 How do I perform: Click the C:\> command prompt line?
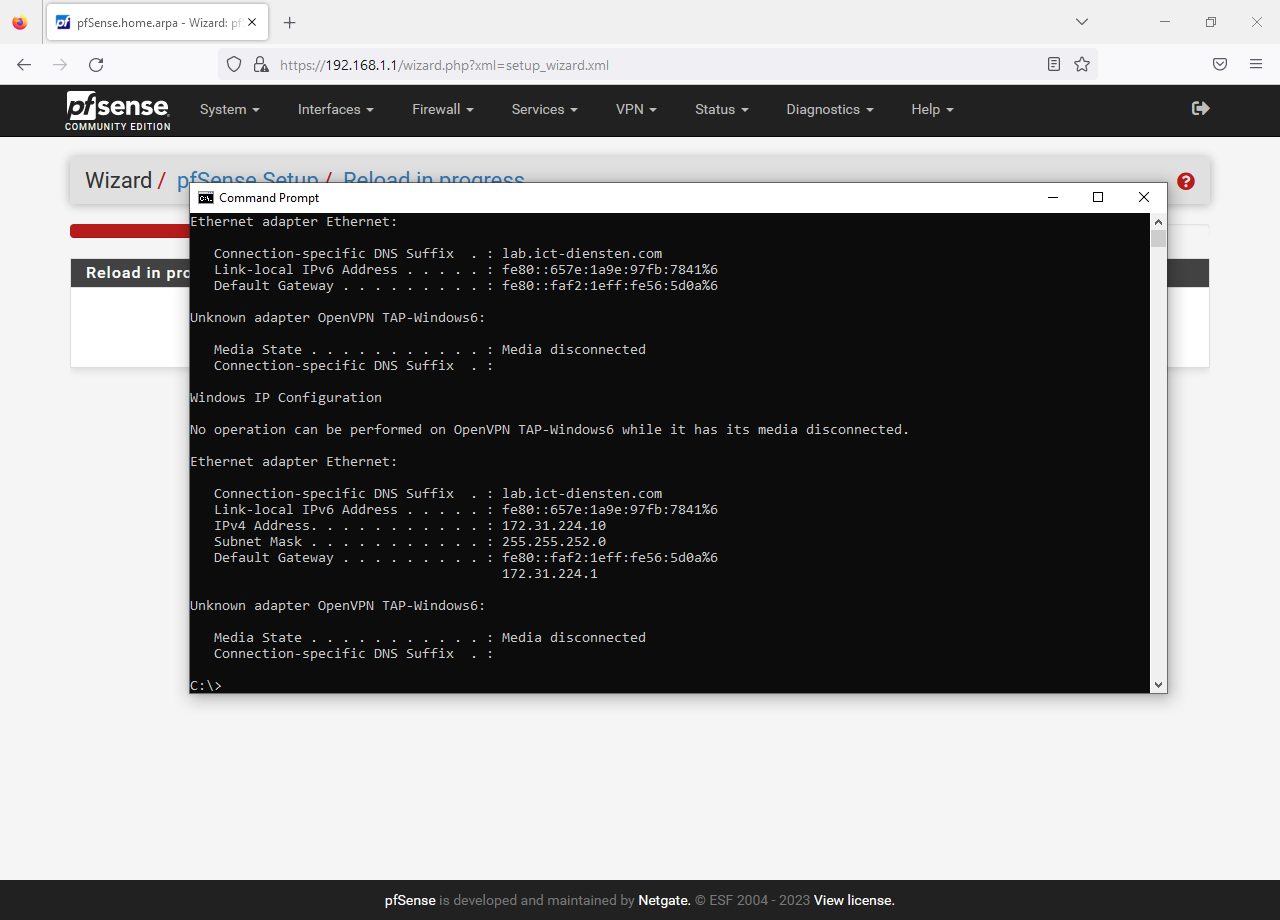pos(206,686)
